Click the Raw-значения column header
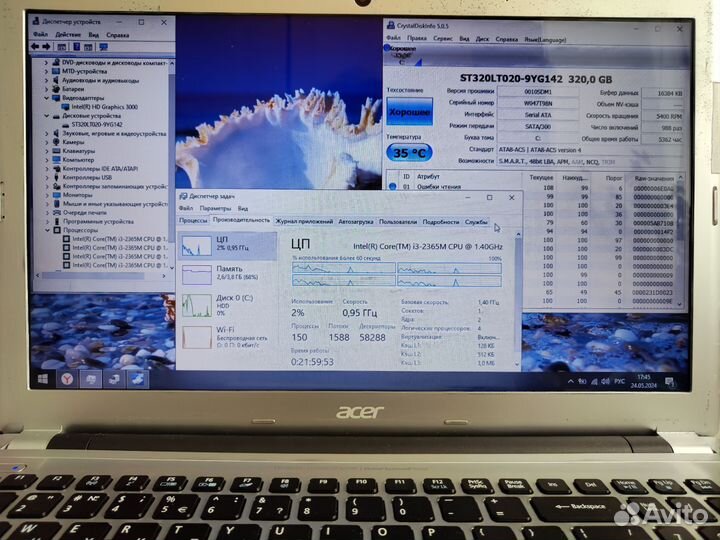 (x=654, y=178)
